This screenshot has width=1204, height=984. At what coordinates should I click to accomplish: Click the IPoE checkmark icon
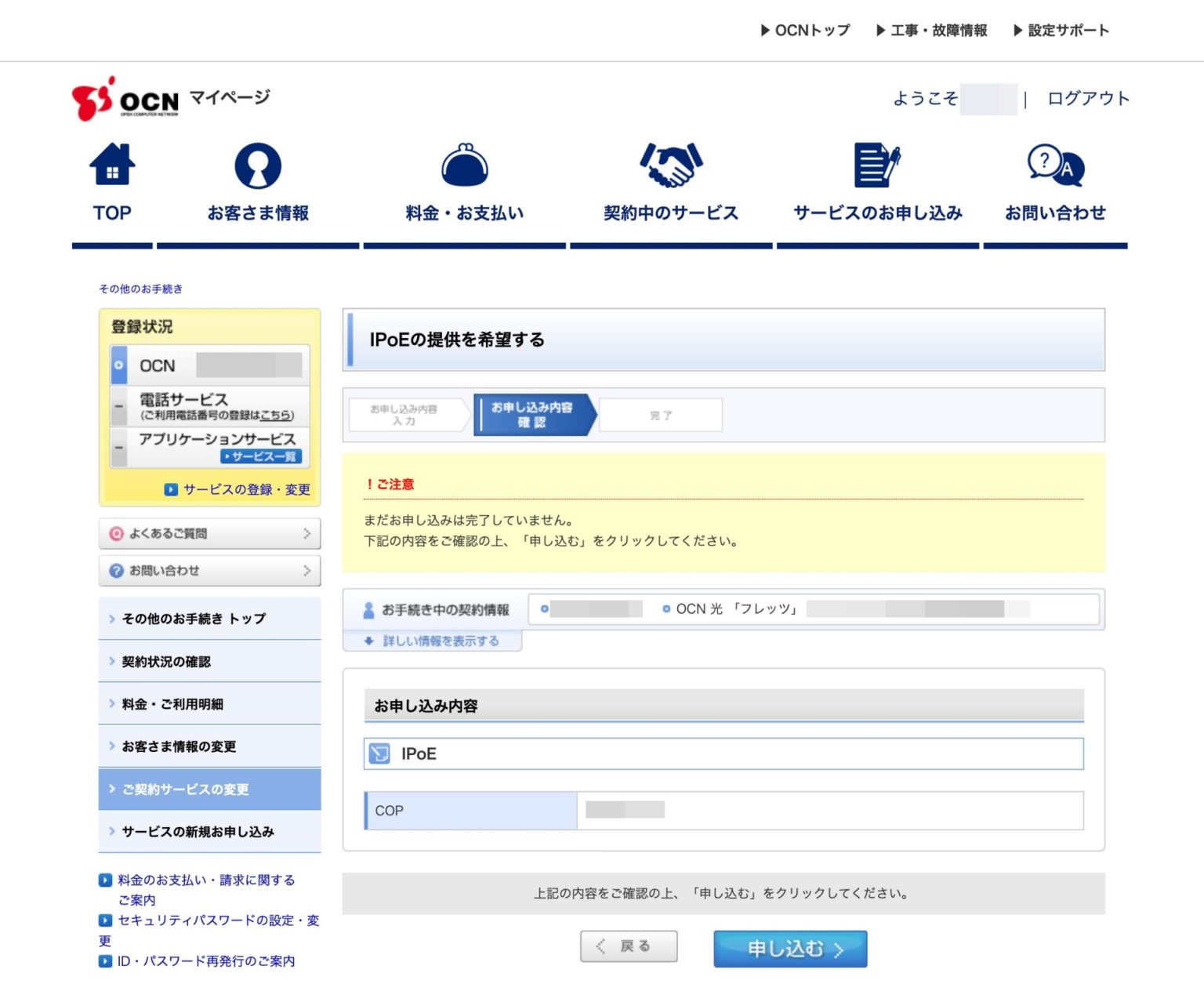(x=379, y=753)
